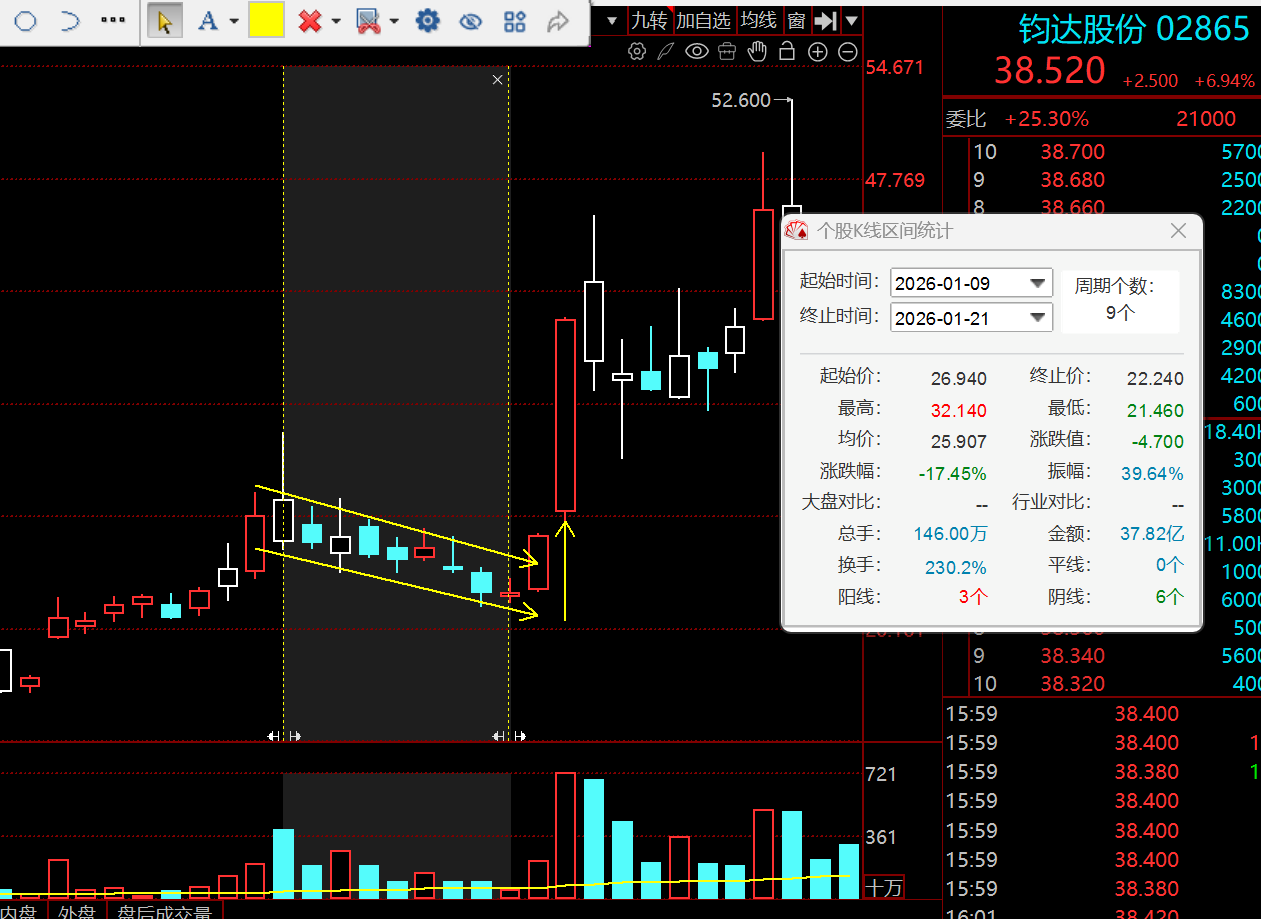The height and width of the screenshot is (919, 1261).
Task: Toggle the chart lock icon
Action: click(x=788, y=51)
